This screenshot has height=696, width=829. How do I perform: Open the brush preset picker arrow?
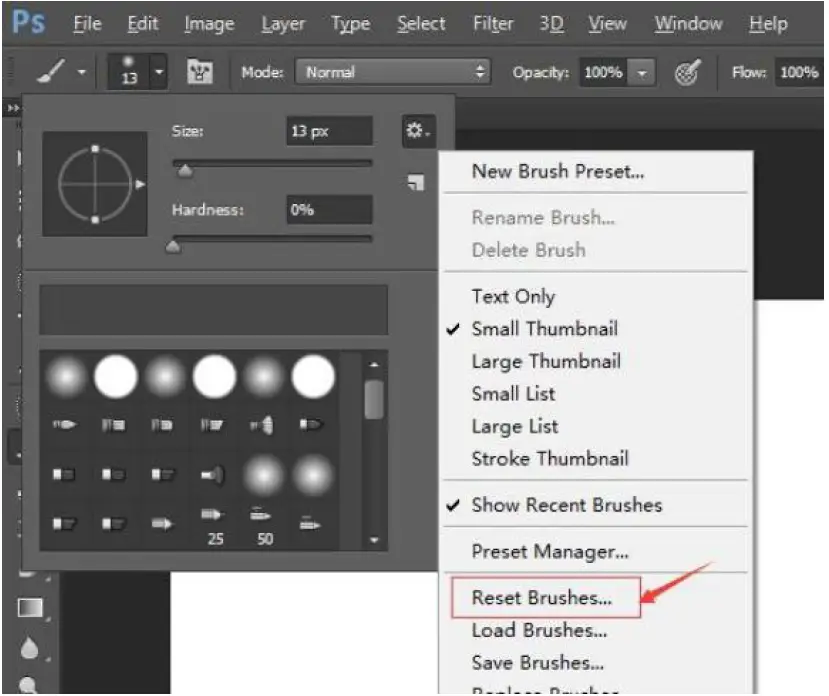[x=159, y=71]
